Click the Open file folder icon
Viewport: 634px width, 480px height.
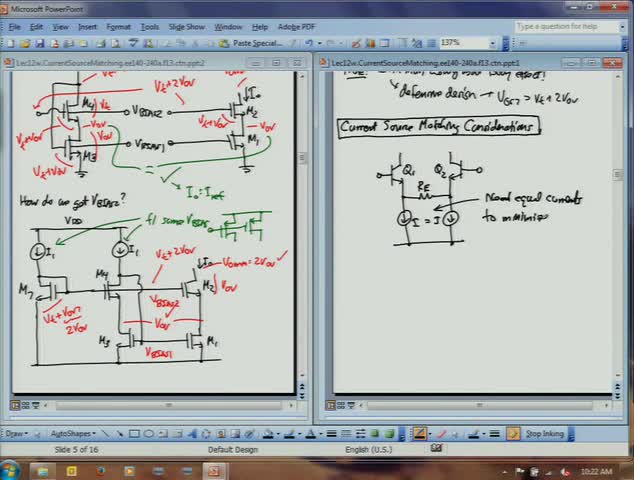tap(25, 43)
